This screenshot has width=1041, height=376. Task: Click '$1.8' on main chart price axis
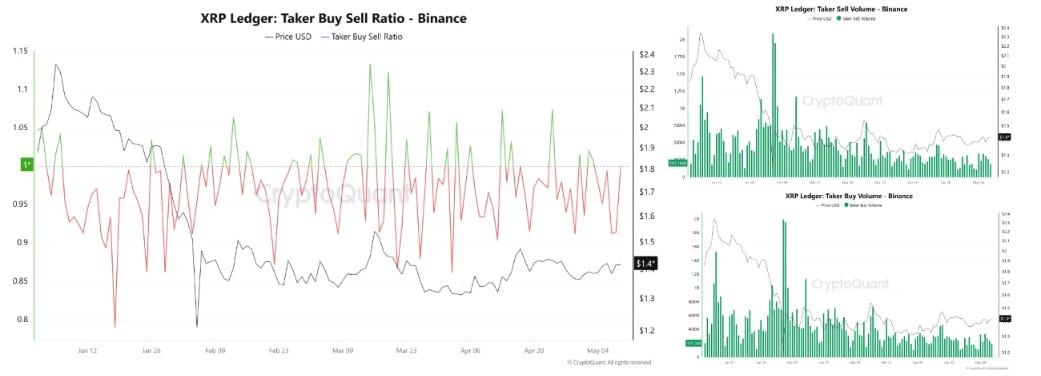pos(647,169)
